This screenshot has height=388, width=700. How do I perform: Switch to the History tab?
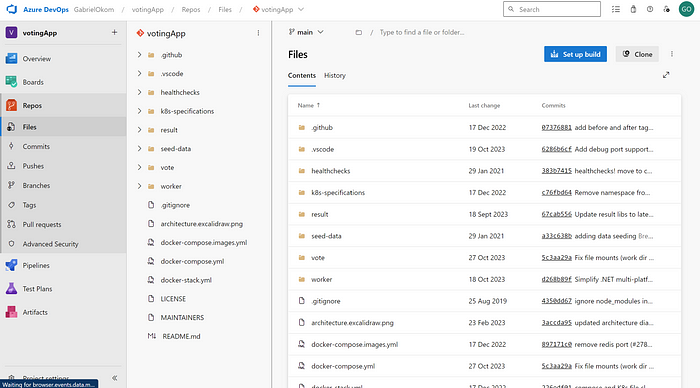(x=335, y=75)
